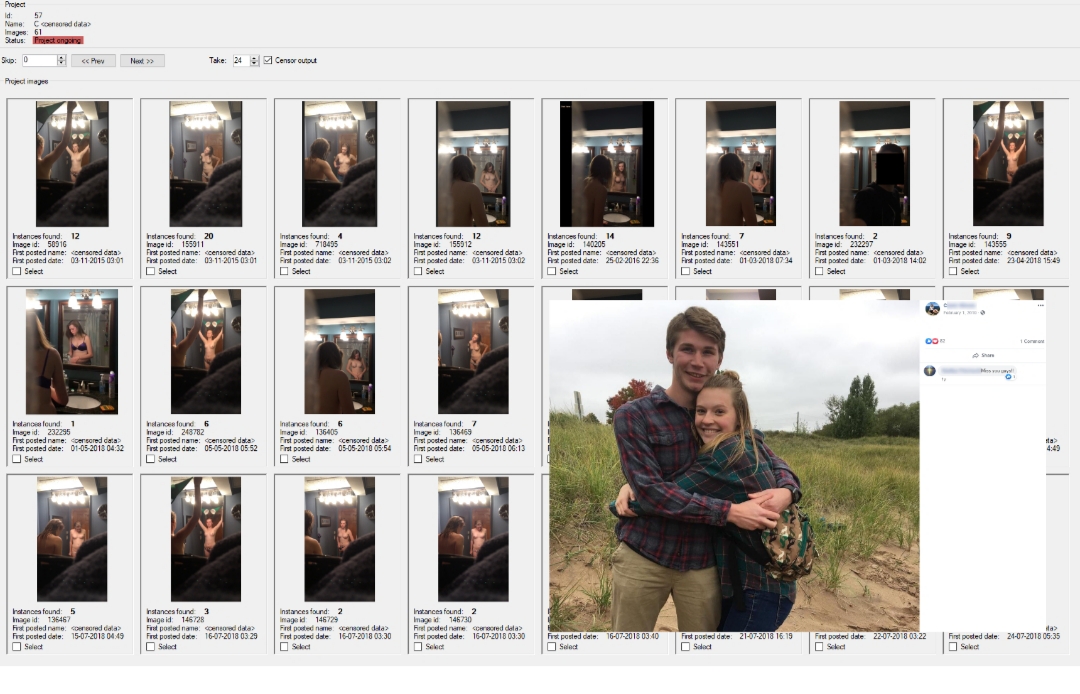Check the Select box for image id 146730

(418, 647)
